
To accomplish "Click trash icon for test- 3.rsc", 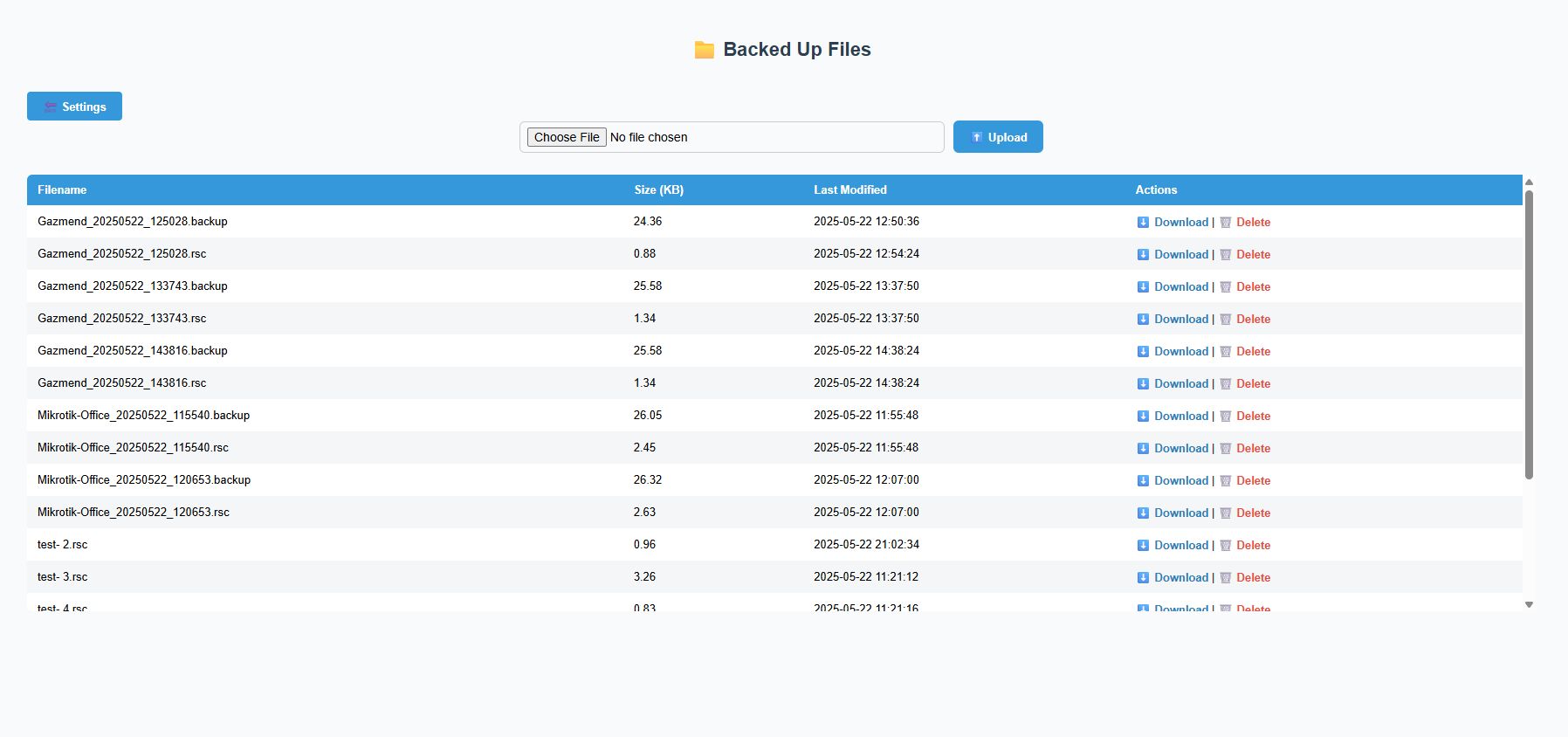I will [1226, 578].
